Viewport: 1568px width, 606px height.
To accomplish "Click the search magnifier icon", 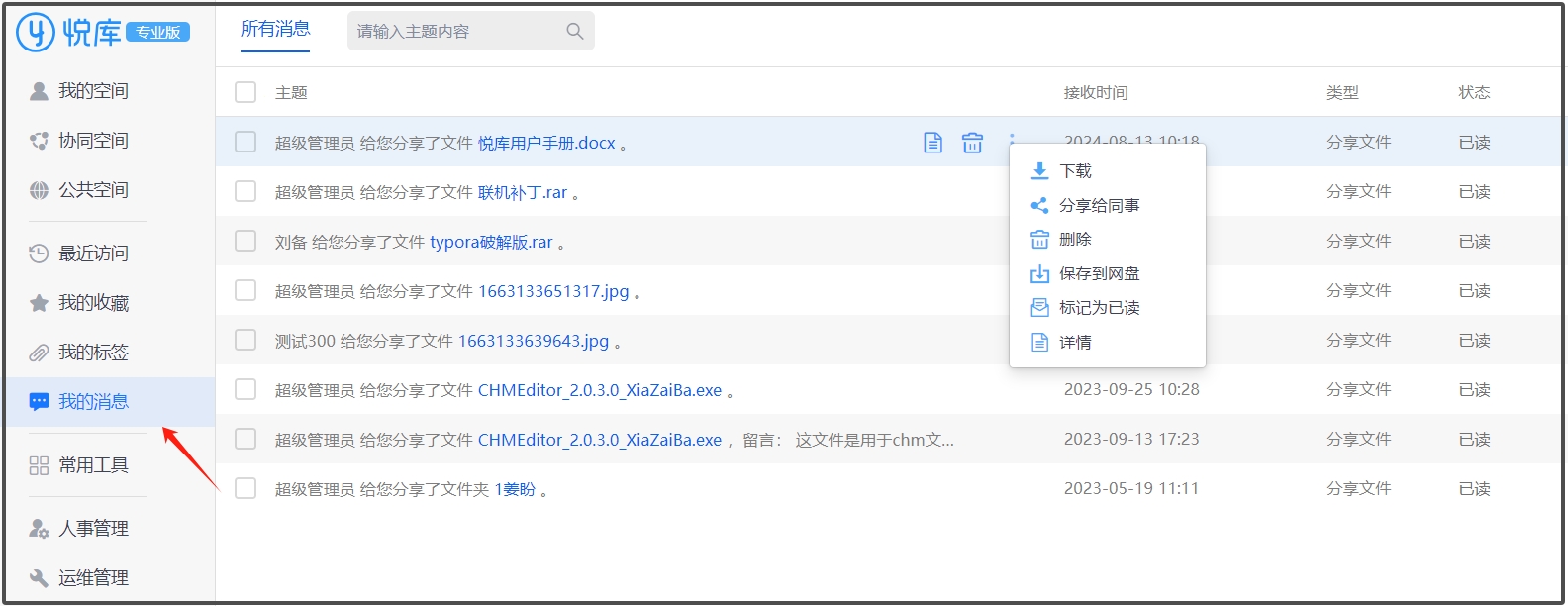I will click(x=574, y=32).
